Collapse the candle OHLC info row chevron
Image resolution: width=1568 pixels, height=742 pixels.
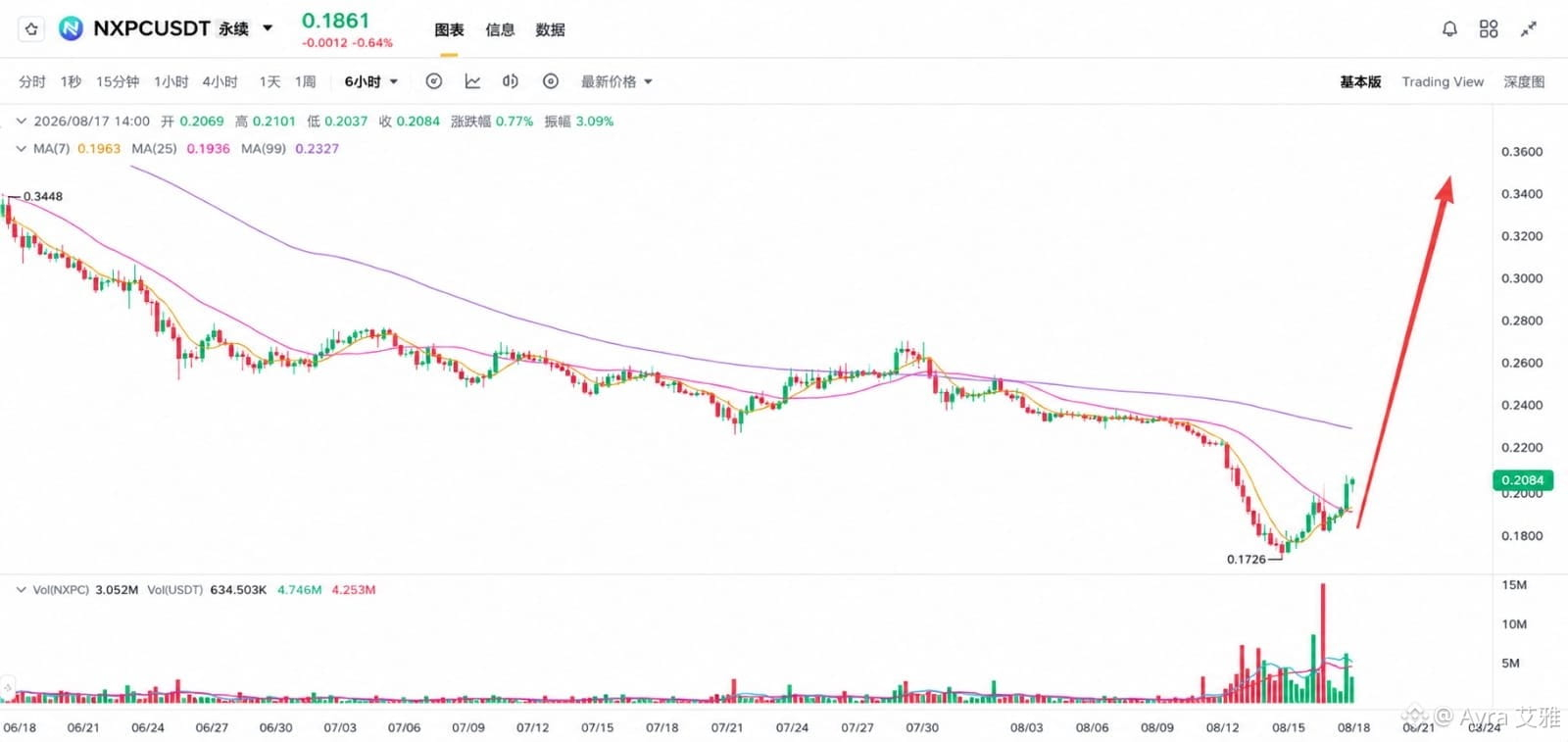coord(21,122)
